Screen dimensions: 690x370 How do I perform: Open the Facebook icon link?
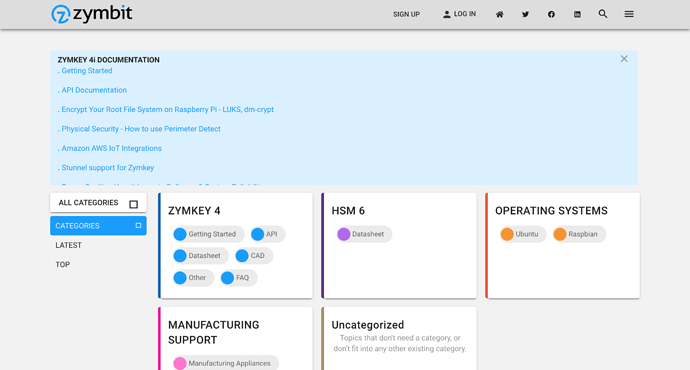tap(551, 15)
